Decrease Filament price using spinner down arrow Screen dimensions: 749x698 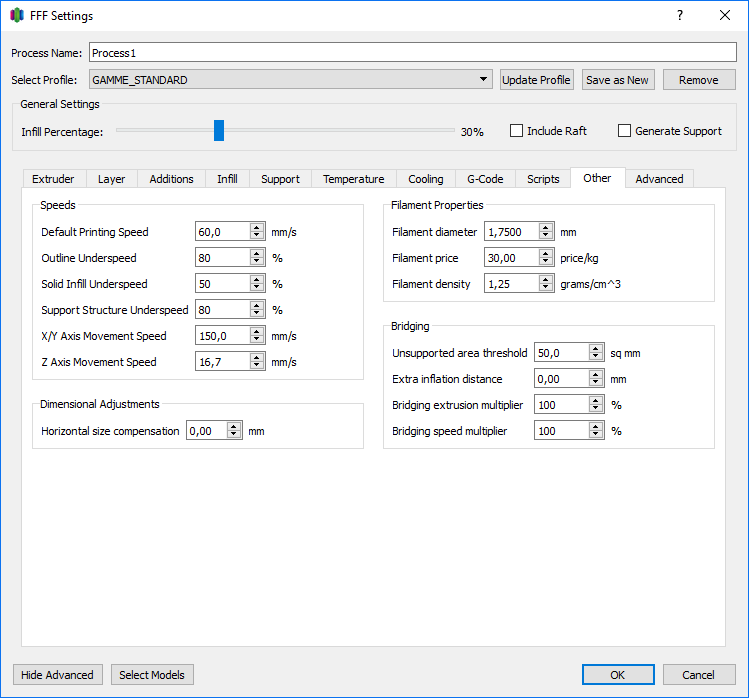point(545,262)
